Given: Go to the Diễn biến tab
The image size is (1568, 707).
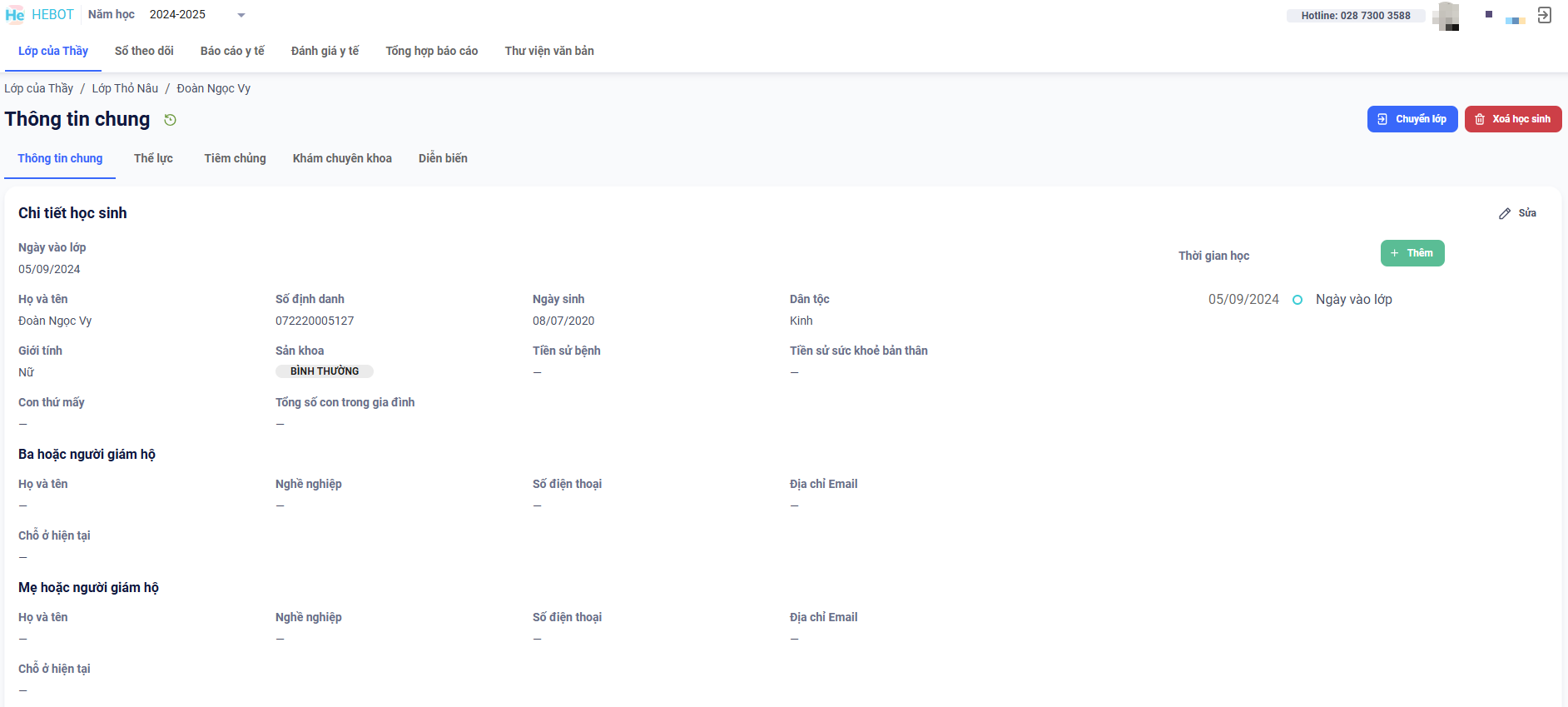Looking at the screenshot, I should coord(443,158).
